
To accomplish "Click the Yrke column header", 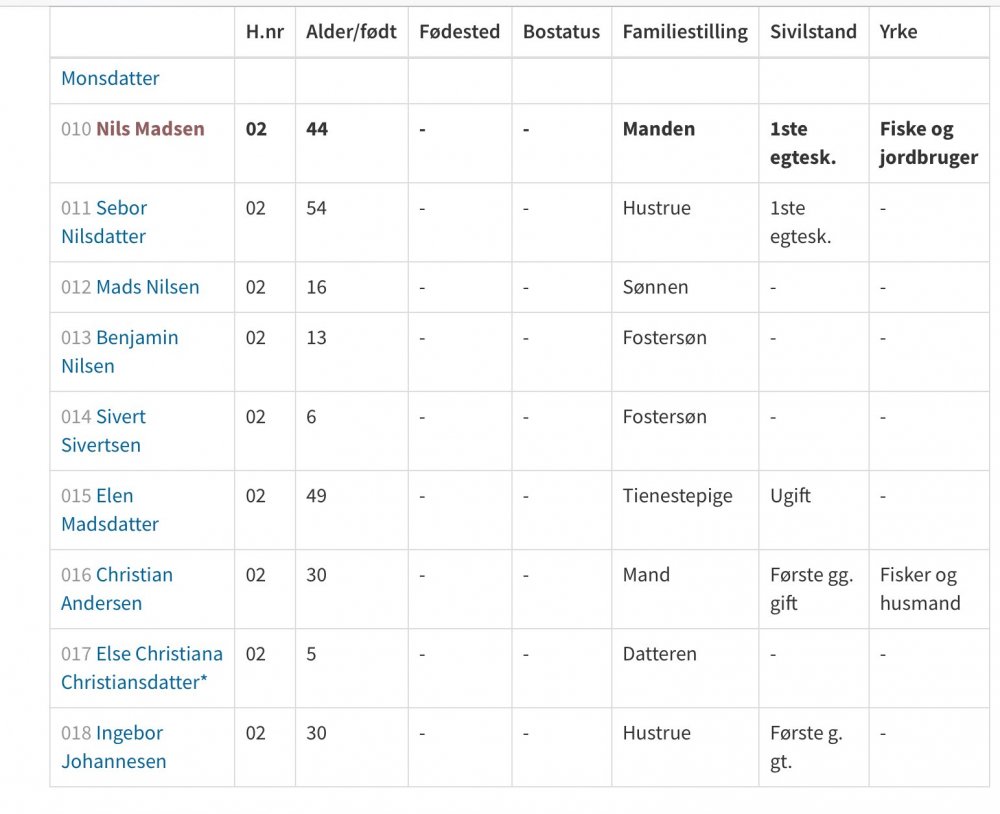I will 898,32.
